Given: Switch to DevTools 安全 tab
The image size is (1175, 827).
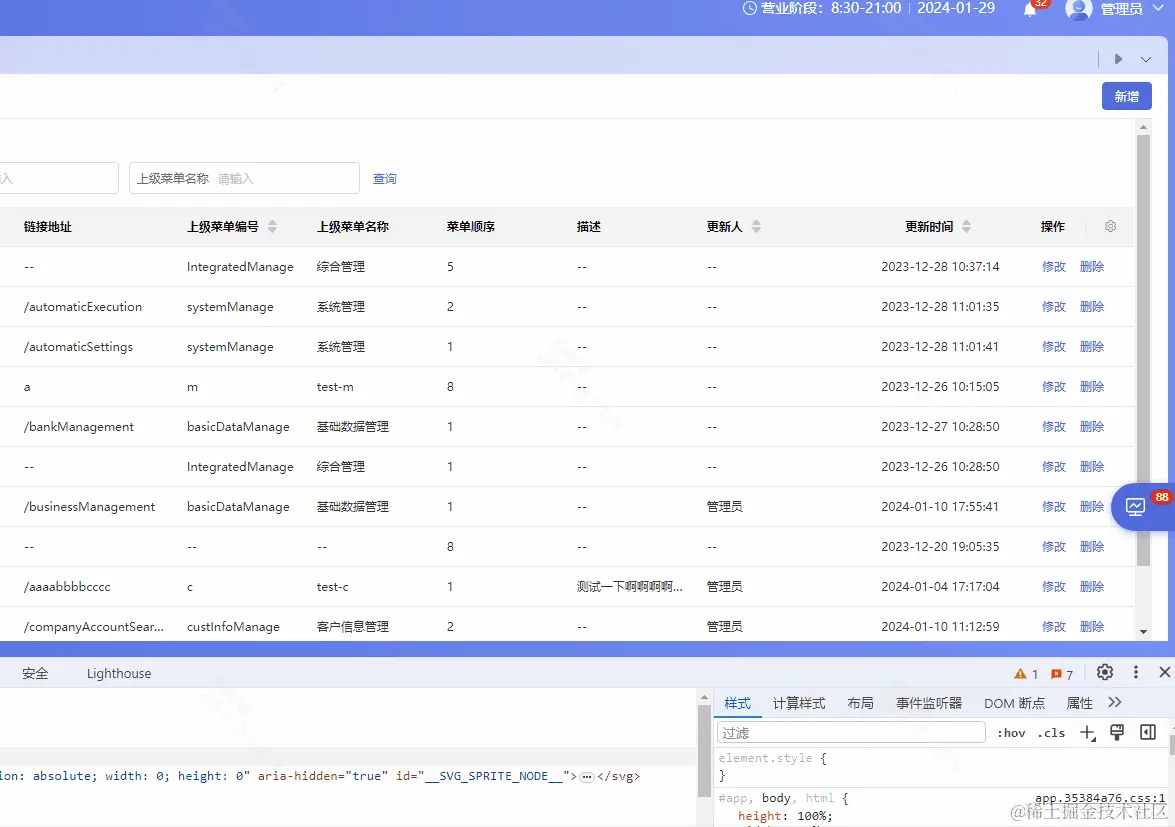Looking at the screenshot, I should [34, 673].
